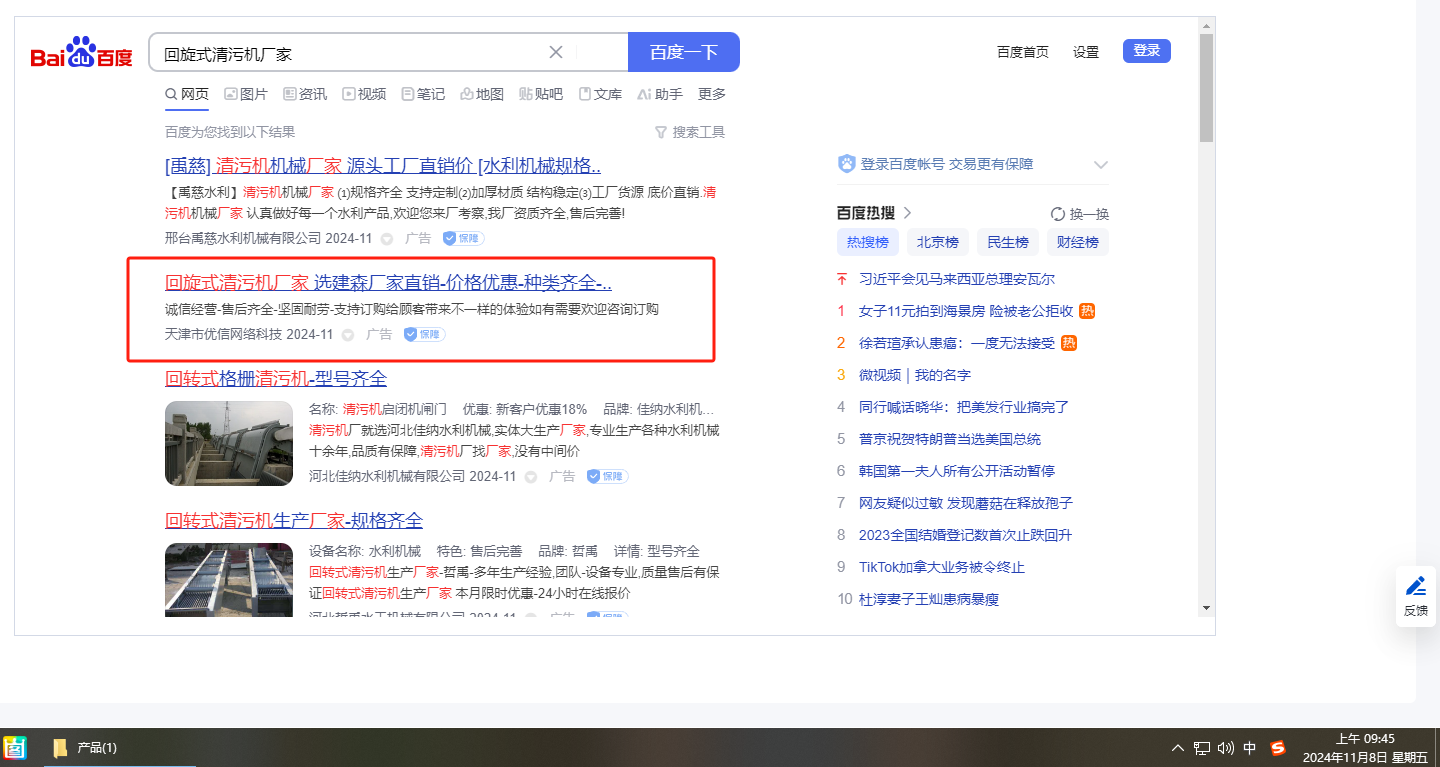Click the page's vertical scrollbar thumb

click(1206, 90)
